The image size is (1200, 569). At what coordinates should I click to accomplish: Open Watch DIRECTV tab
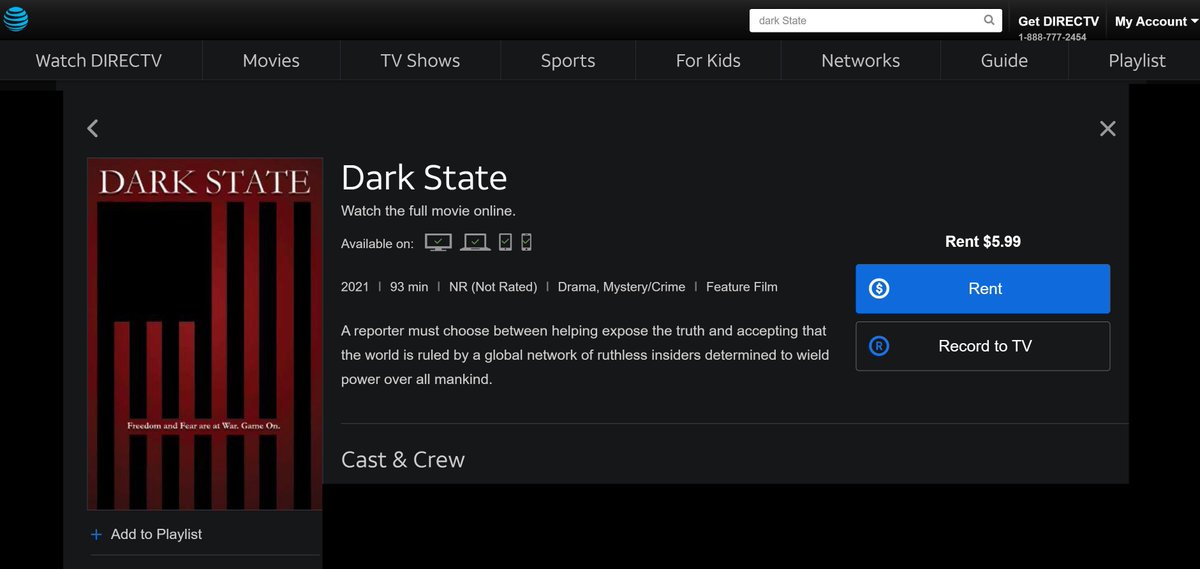click(99, 60)
